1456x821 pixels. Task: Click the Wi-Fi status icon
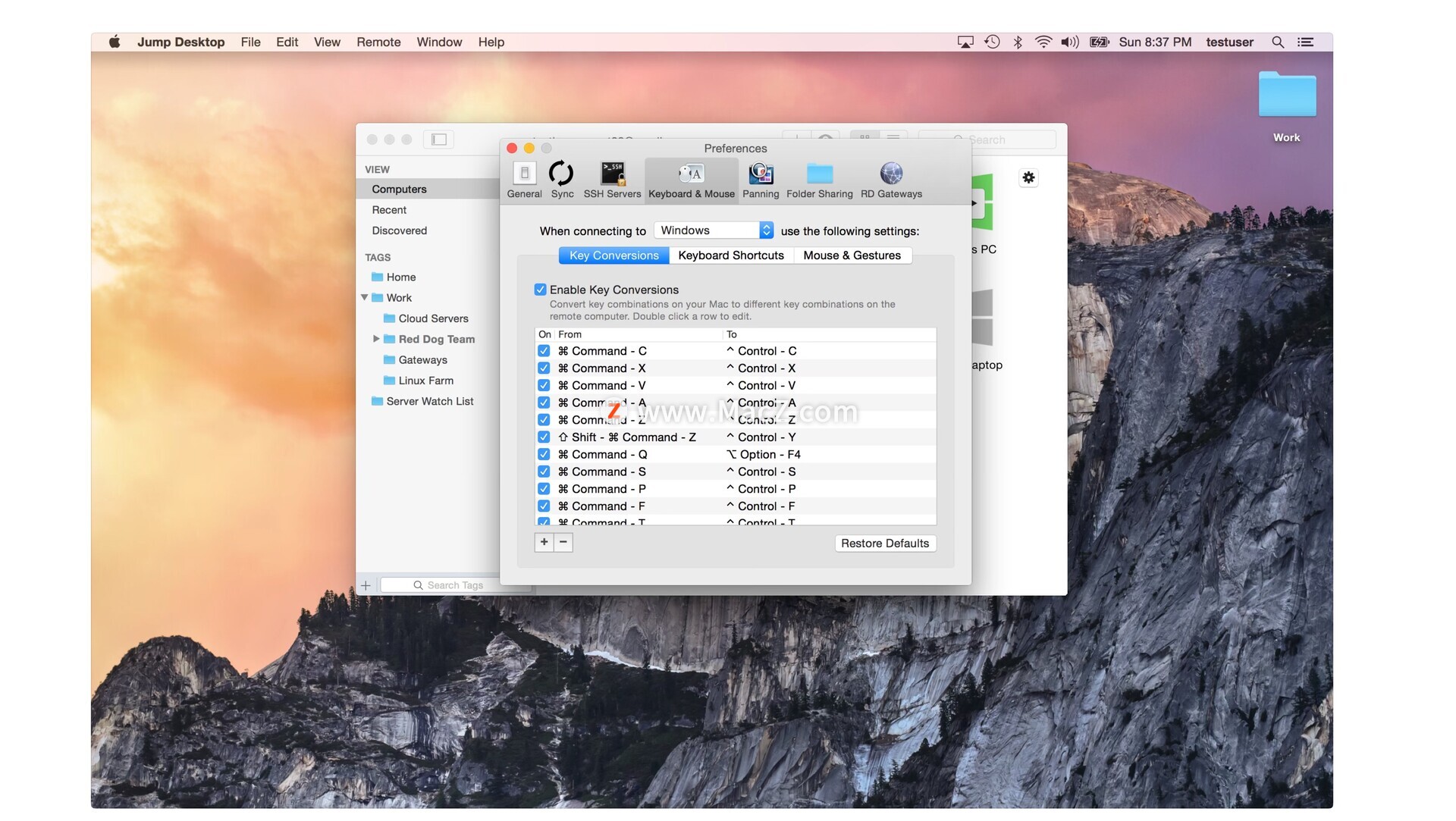(1043, 42)
